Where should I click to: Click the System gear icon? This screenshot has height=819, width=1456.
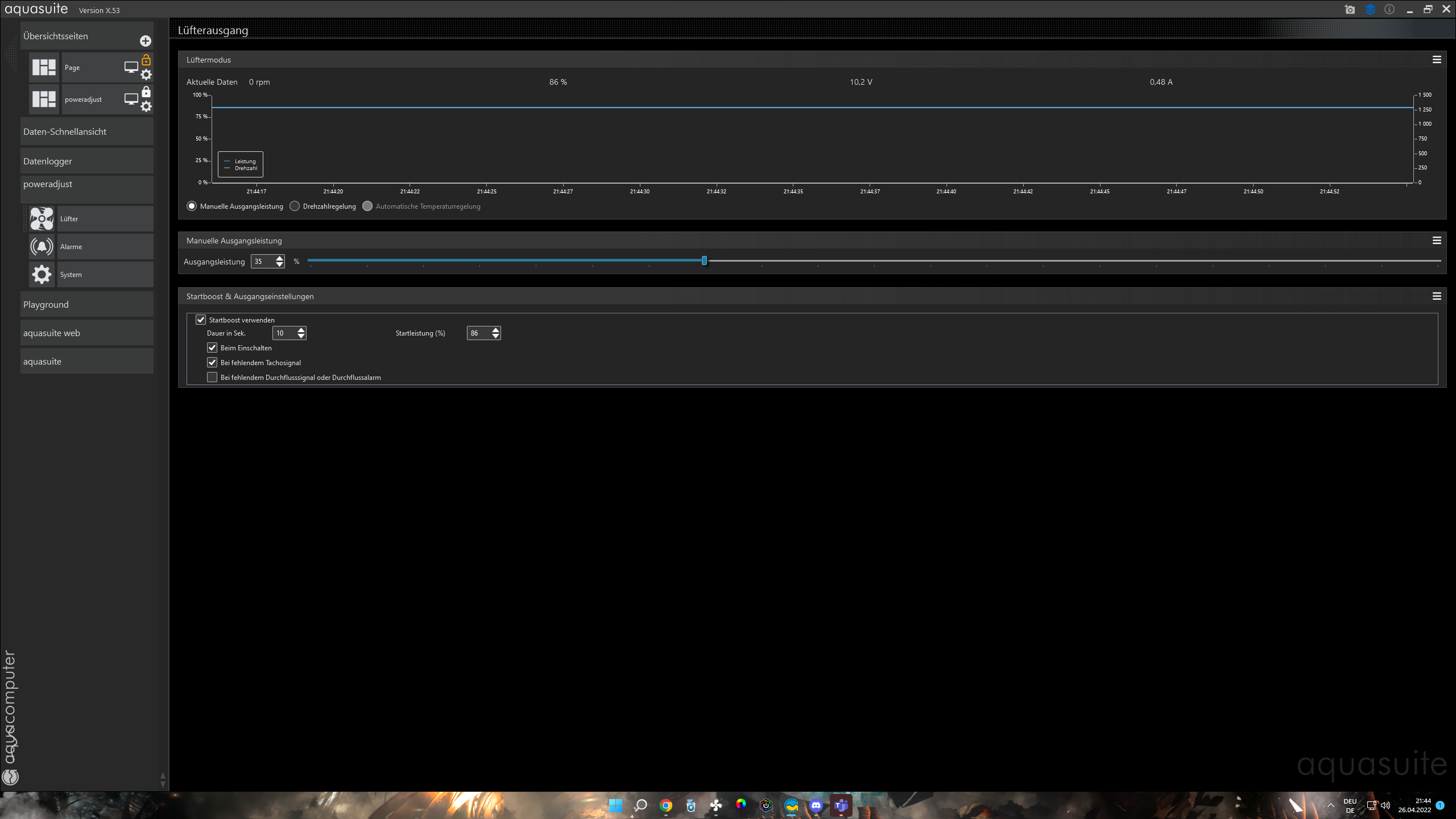42,275
